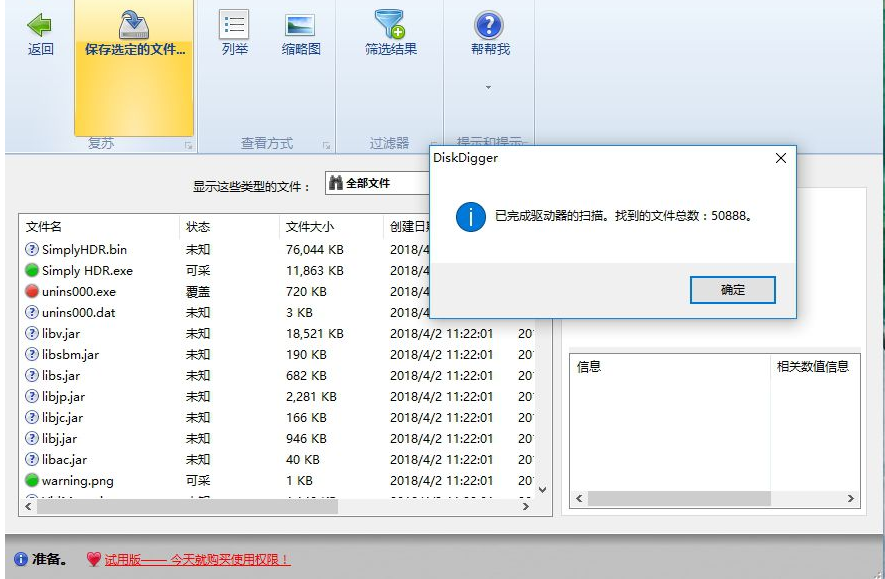885x579 pixels.
Task: Click the 11,863 KB size cell
Action: coord(314,270)
